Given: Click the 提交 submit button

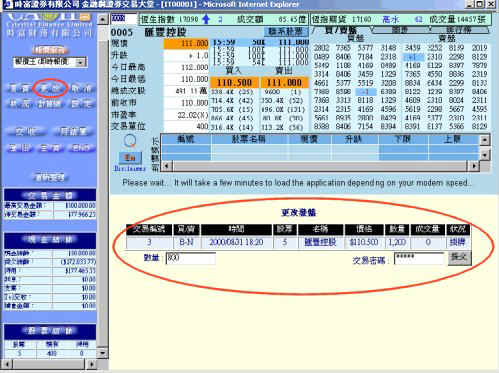Looking at the screenshot, I should pyautogui.click(x=459, y=258).
